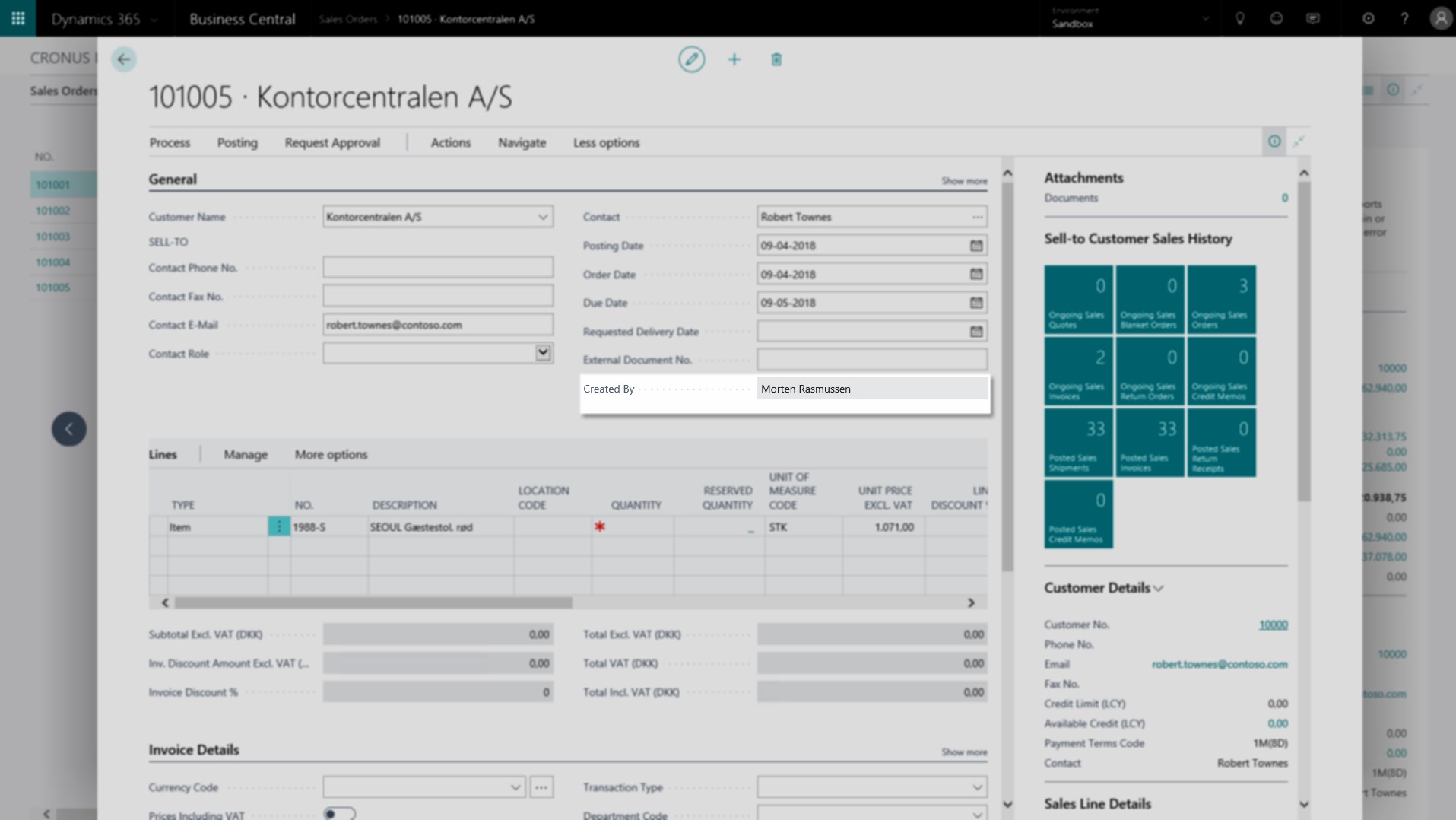Open Posted Sales Shipments tile
This screenshot has width=1456, height=820.
(1078, 443)
